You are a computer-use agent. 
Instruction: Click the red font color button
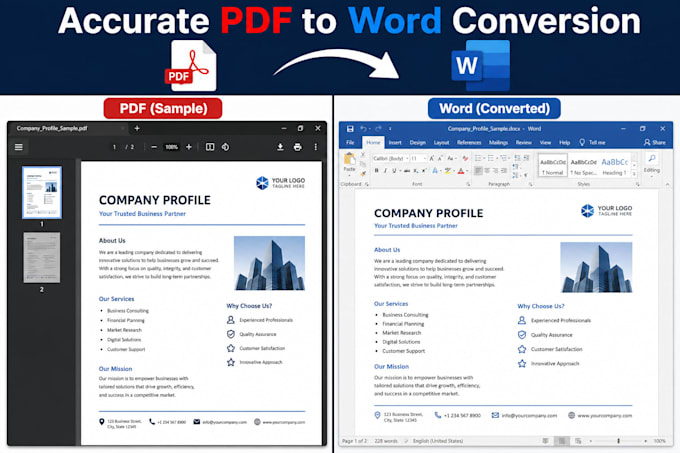[x=461, y=171]
